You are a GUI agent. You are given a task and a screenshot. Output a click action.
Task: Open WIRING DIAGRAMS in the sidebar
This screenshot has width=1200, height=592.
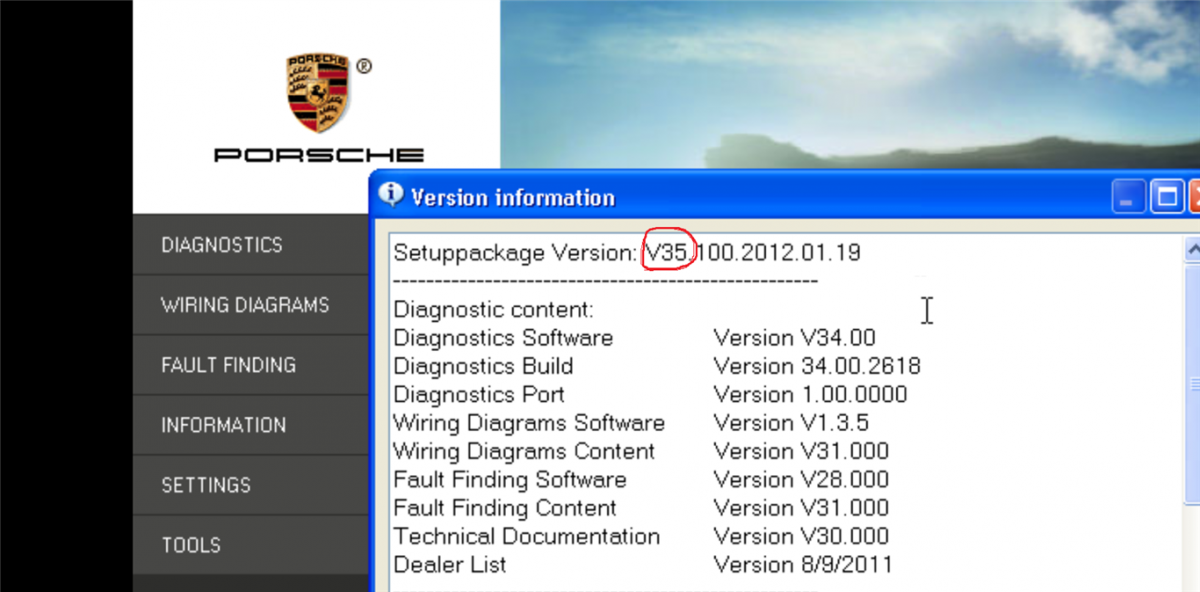coord(251,305)
